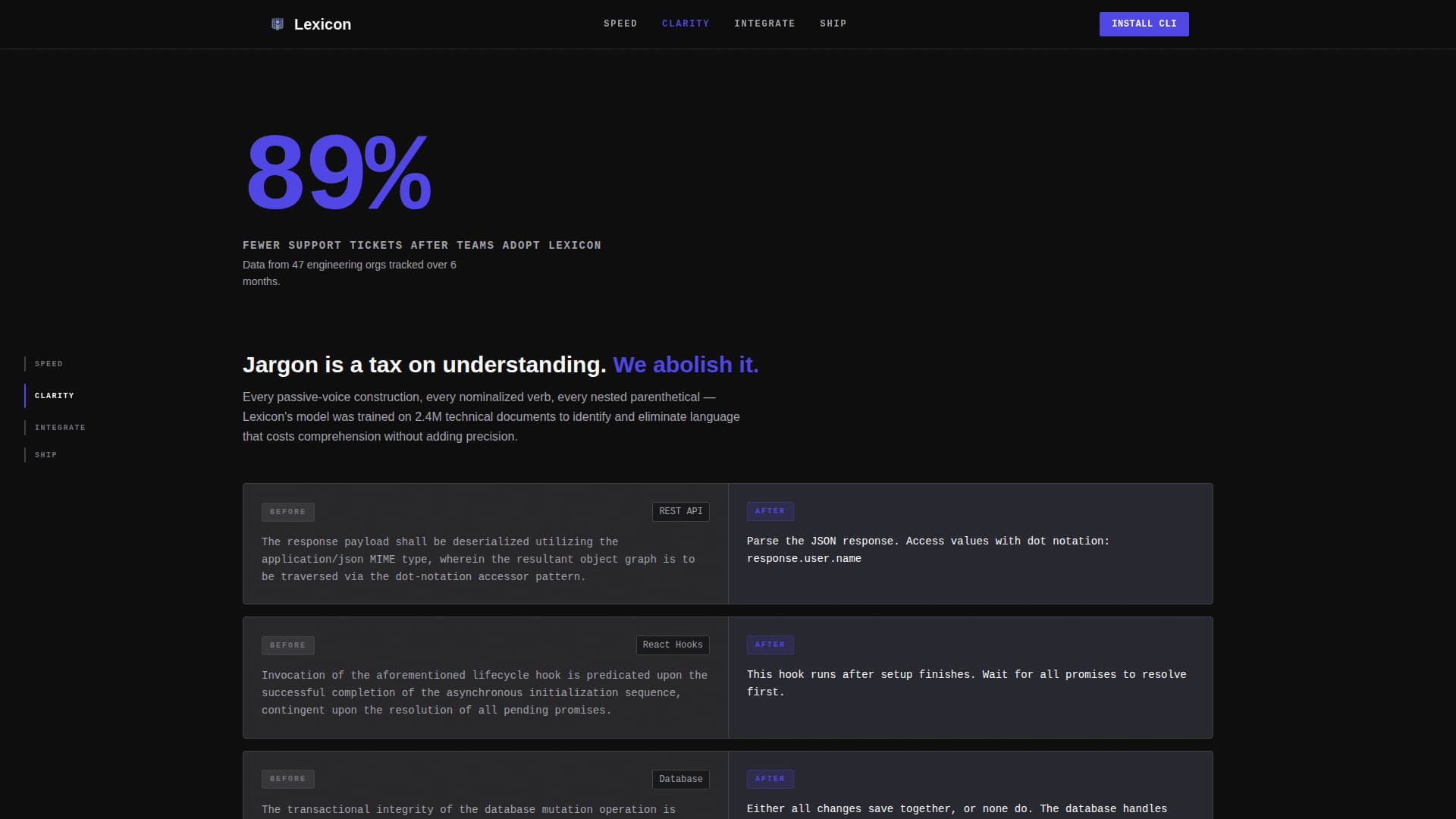This screenshot has width=1456, height=819.
Task: Select SPEED in the left side nav
Action: [x=49, y=364]
